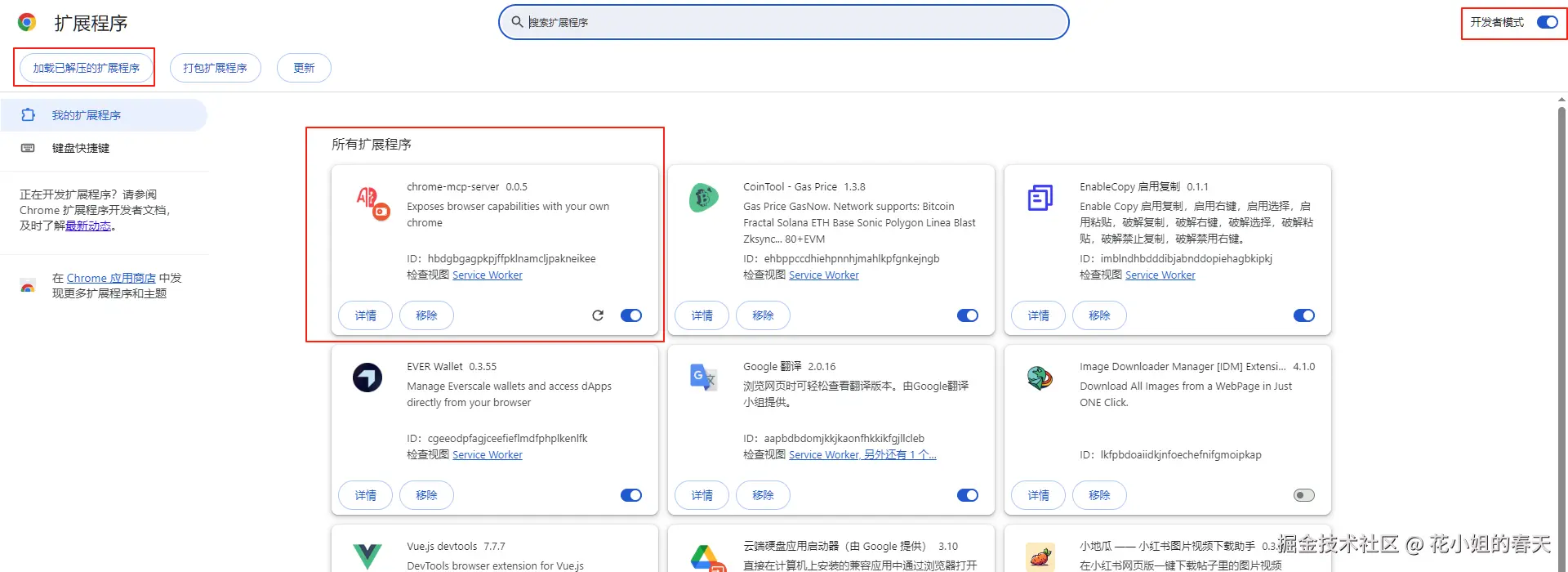Click the Vue.js devtools logo icon

(x=367, y=557)
